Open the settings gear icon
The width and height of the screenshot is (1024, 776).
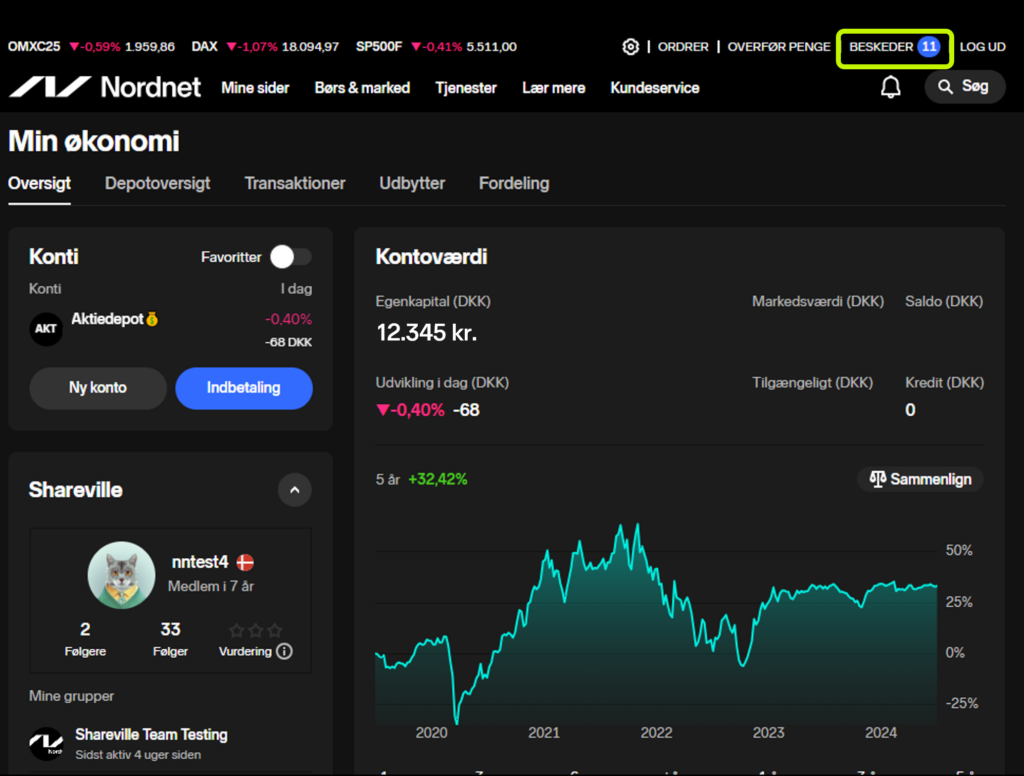tap(630, 47)
